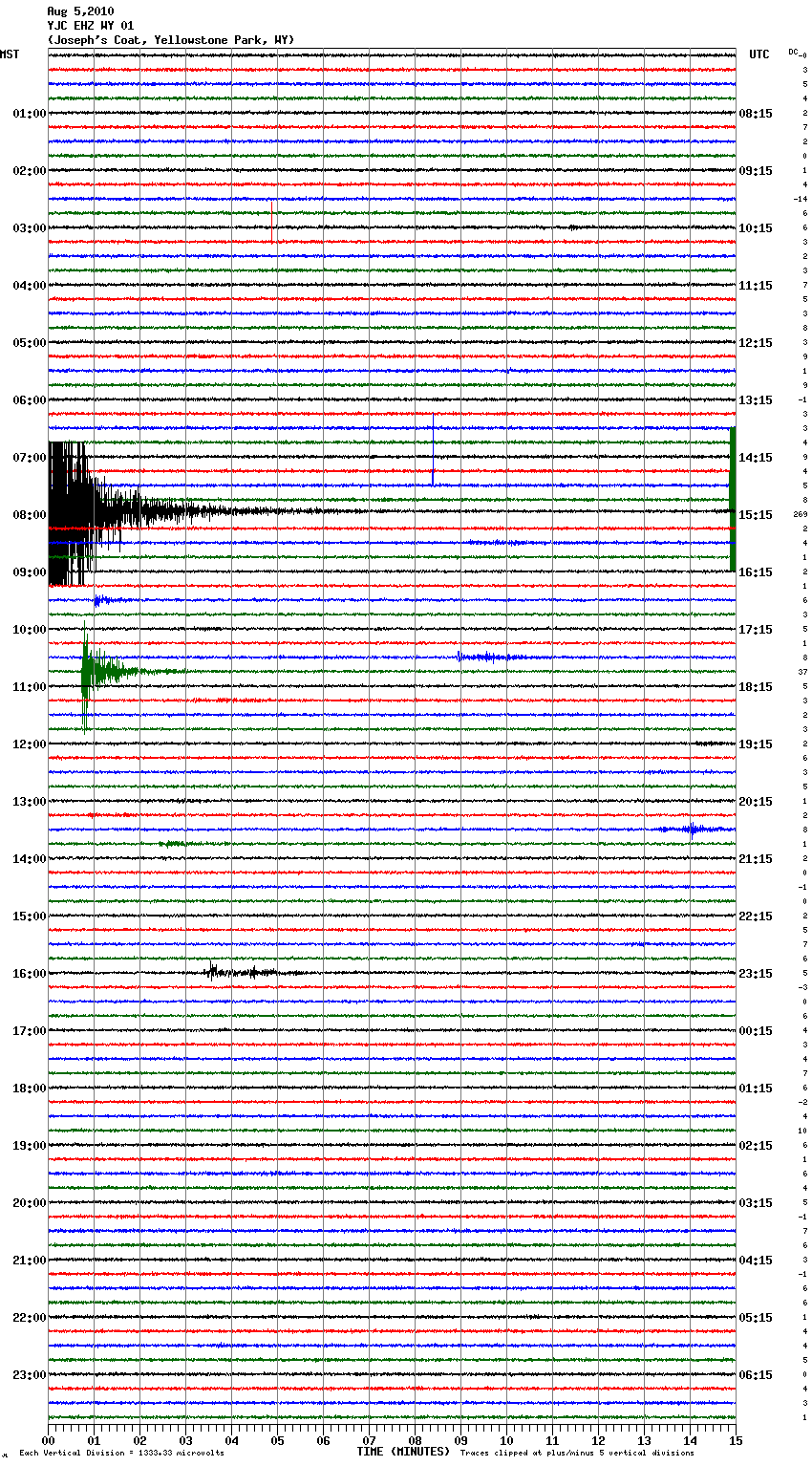This screenshot has height=1466, width=812.
Task: Select the 20:00 MST time label
Action: 30,1203
